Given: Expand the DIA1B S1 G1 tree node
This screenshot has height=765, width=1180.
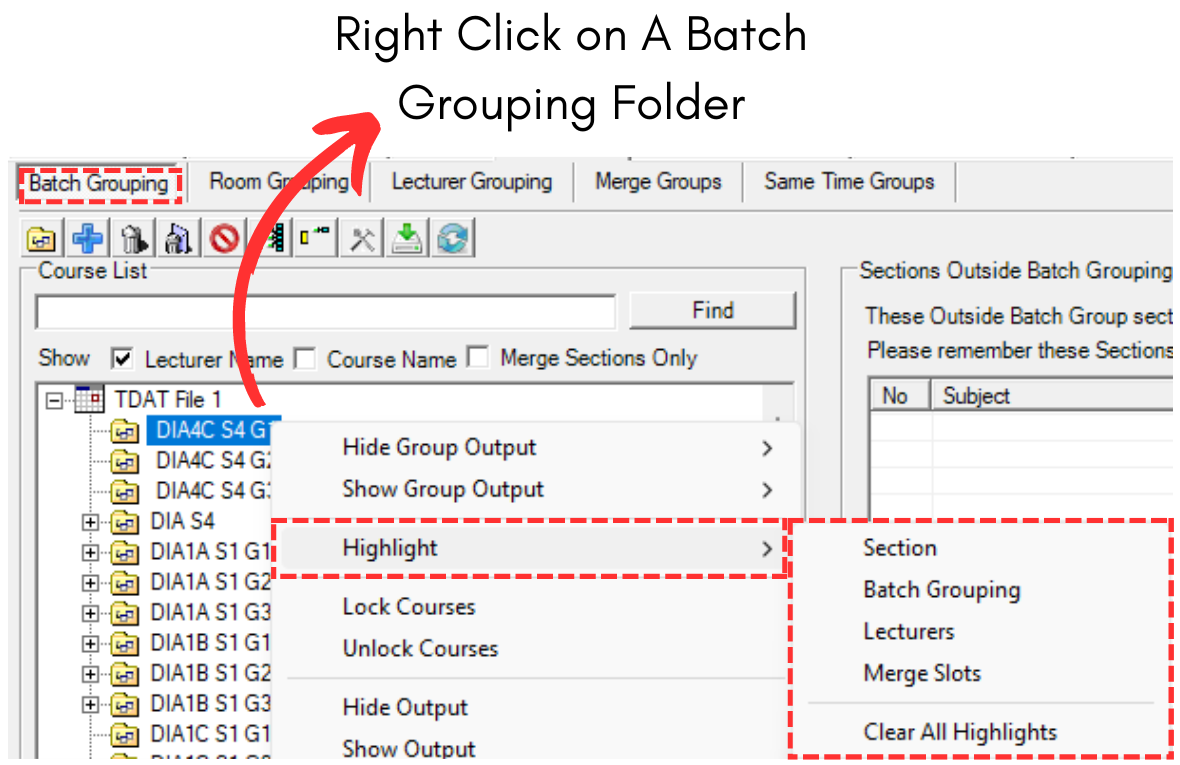Looking at the screenshot, I should (x=91, y=643).
